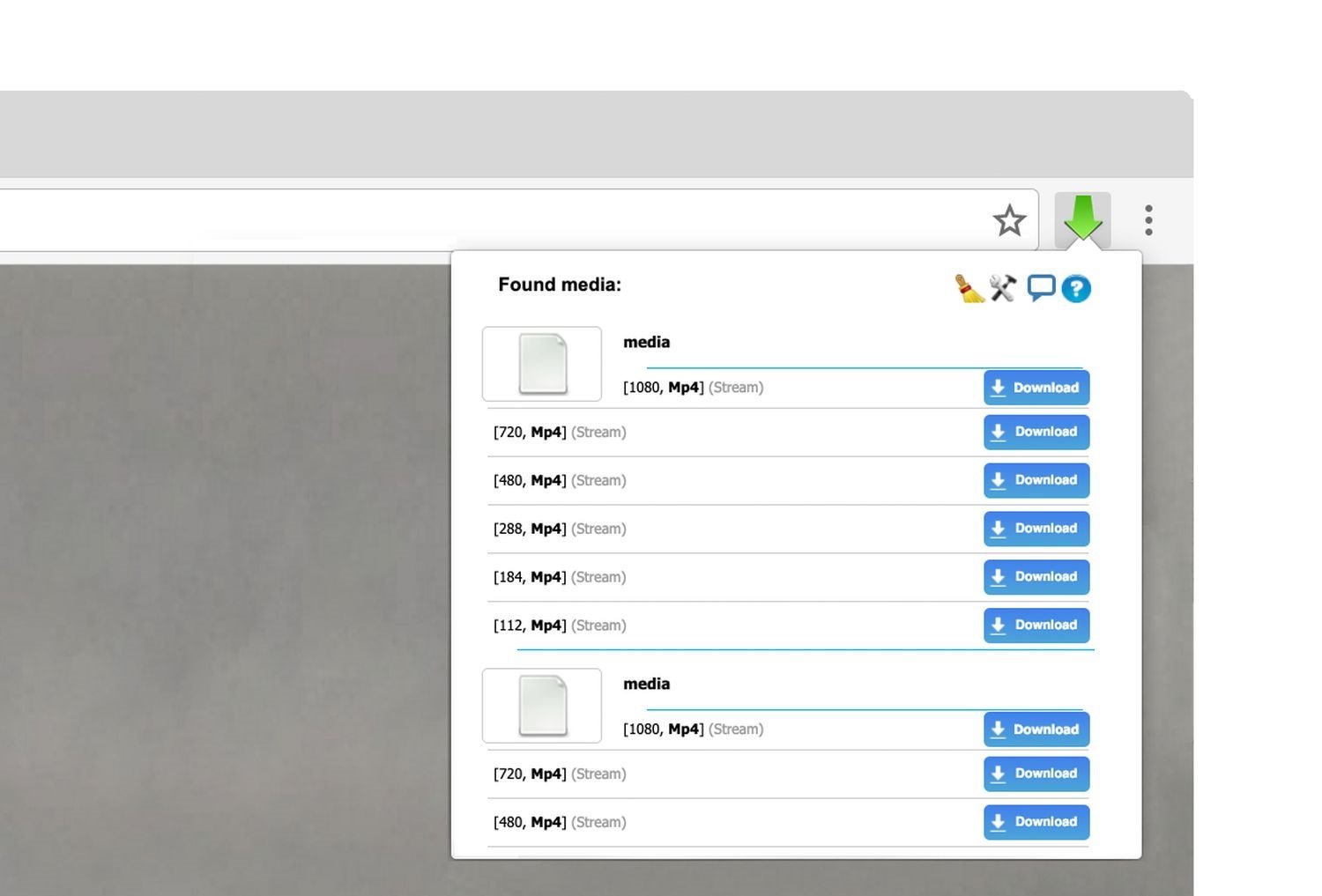The height and width of the screenshot is (896, 1322).
Task: Open help with the question mark icon
Action: pos(1076,289)
